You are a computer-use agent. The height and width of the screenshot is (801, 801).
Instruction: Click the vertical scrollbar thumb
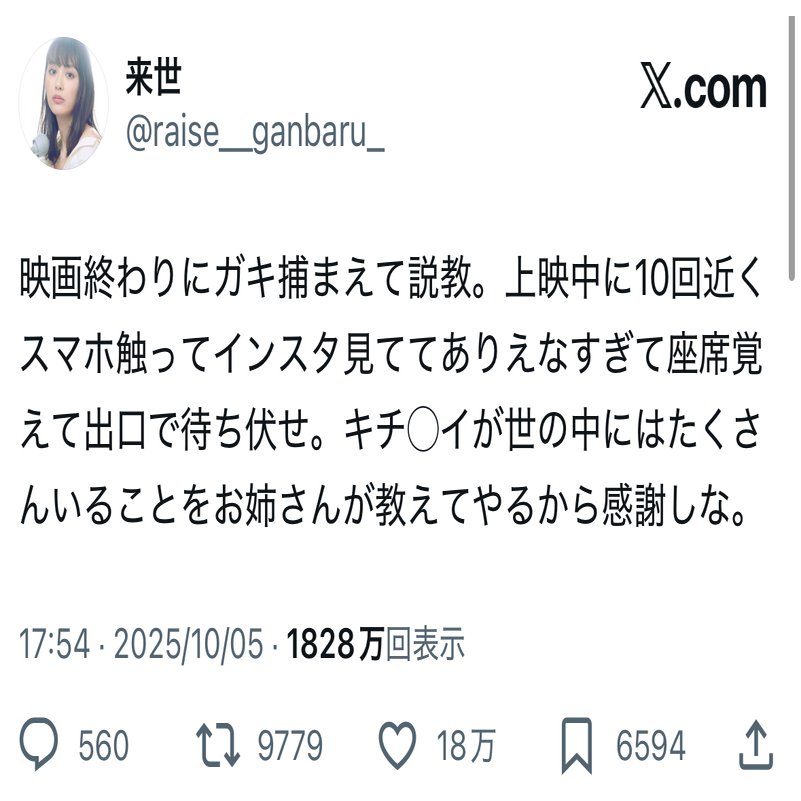[791, 148]
